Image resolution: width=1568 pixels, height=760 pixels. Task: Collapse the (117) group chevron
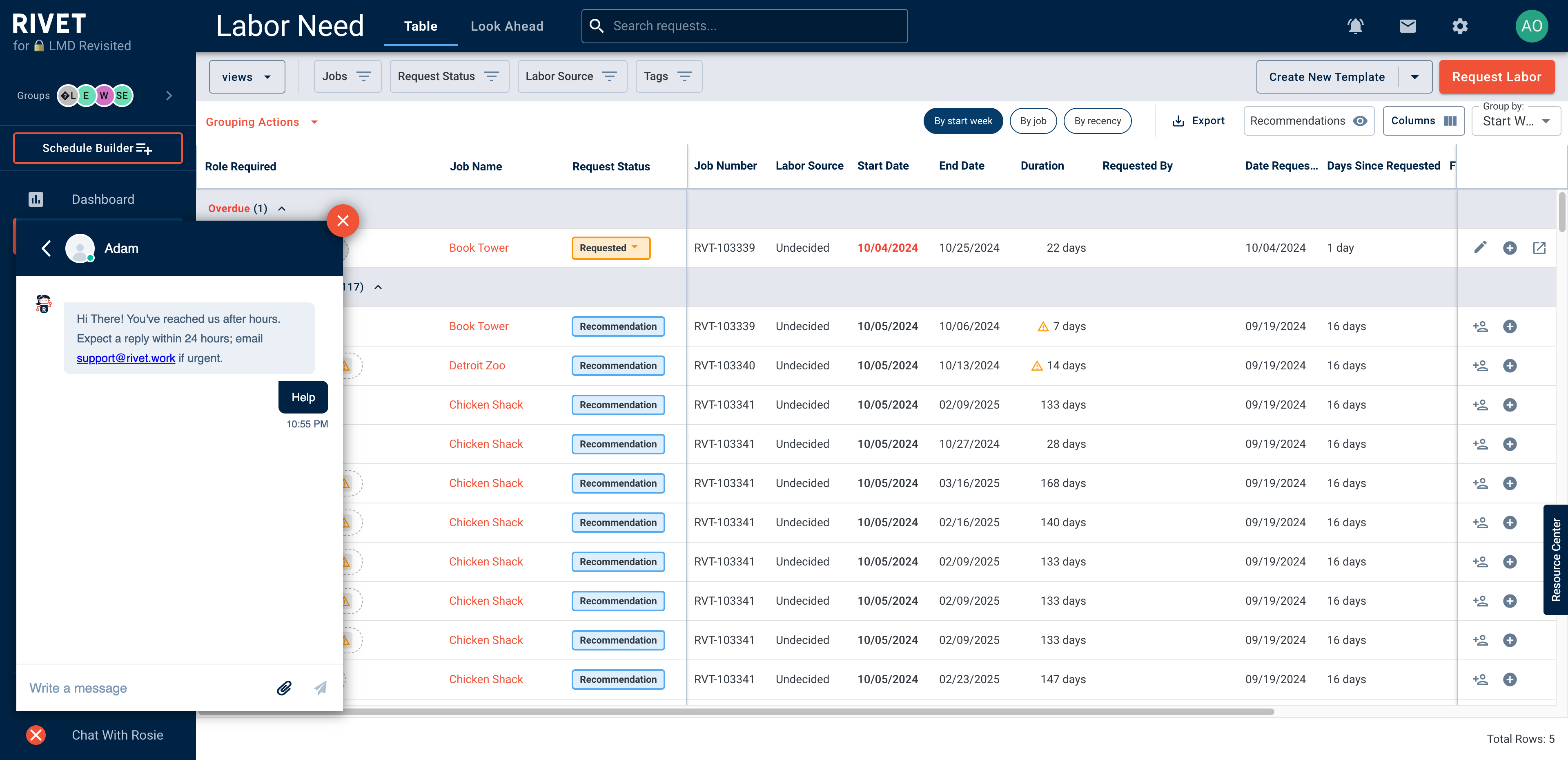point(378,287)
